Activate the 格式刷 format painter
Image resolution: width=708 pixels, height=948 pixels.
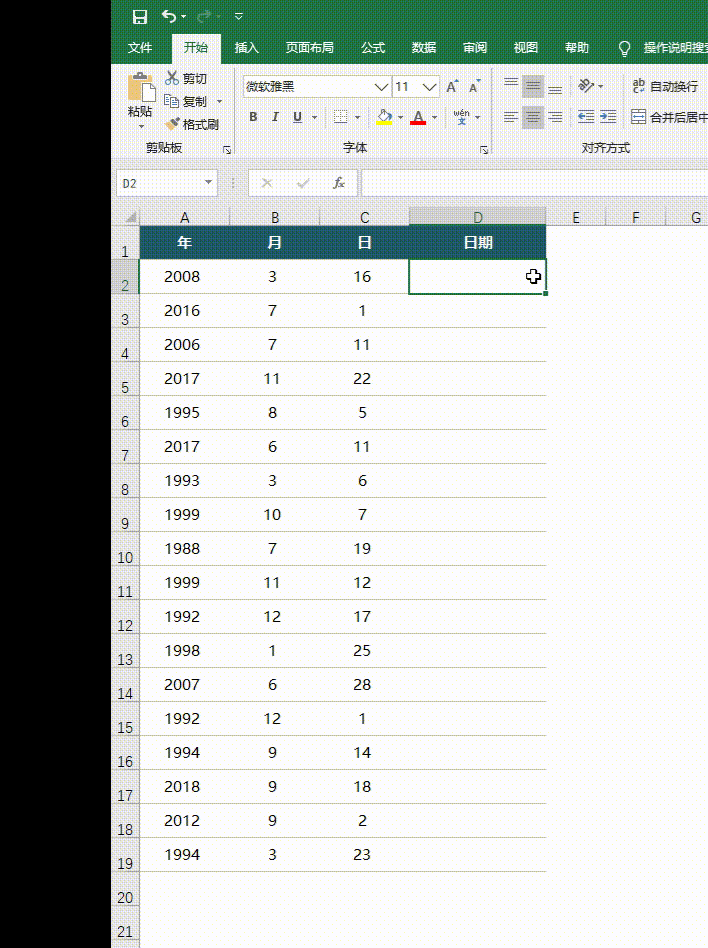click(192, 125)
